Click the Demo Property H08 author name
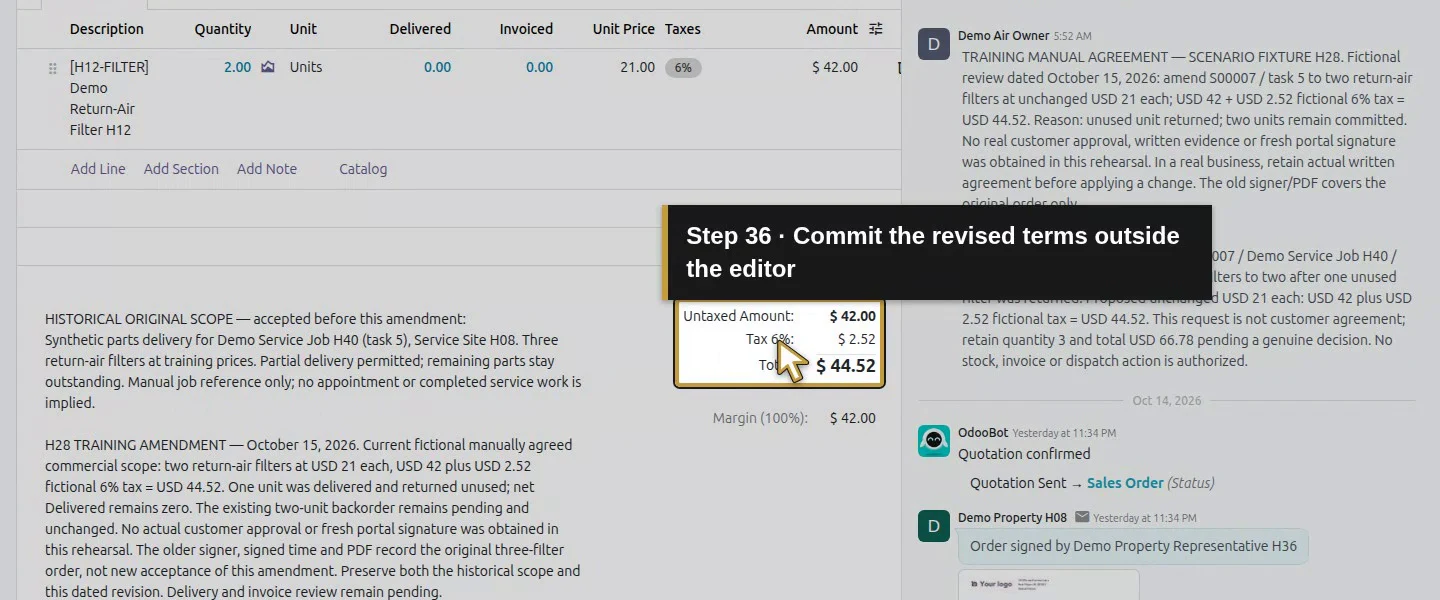 click(x=1012, y=517)
